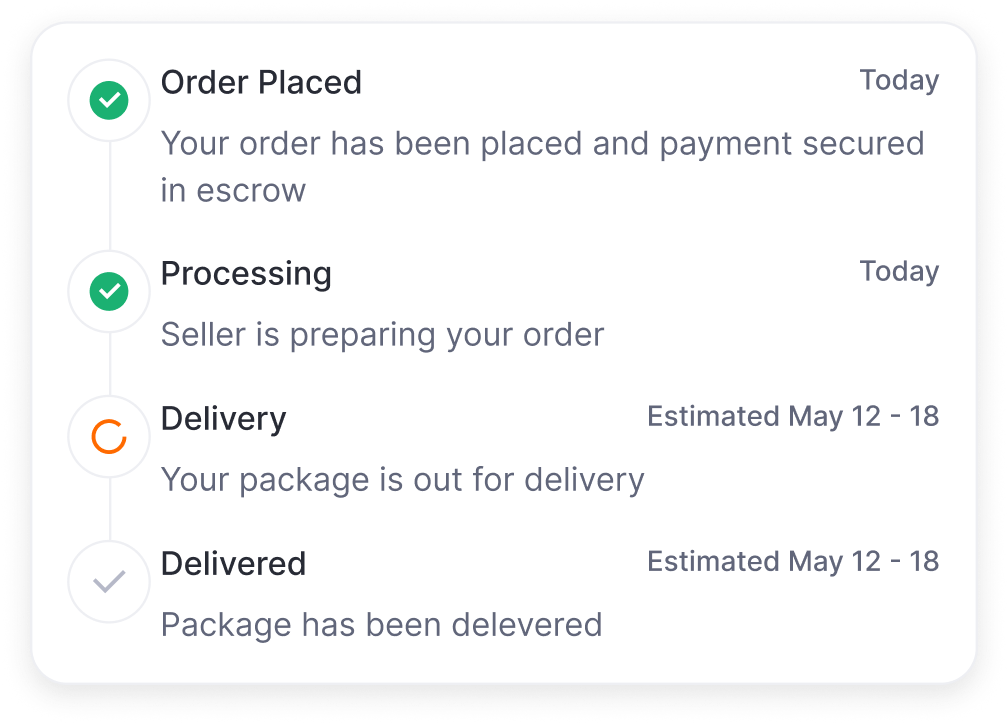Click the green checkmark beside Processing
Screen dimensions: 1008x725
click(108, 291)
